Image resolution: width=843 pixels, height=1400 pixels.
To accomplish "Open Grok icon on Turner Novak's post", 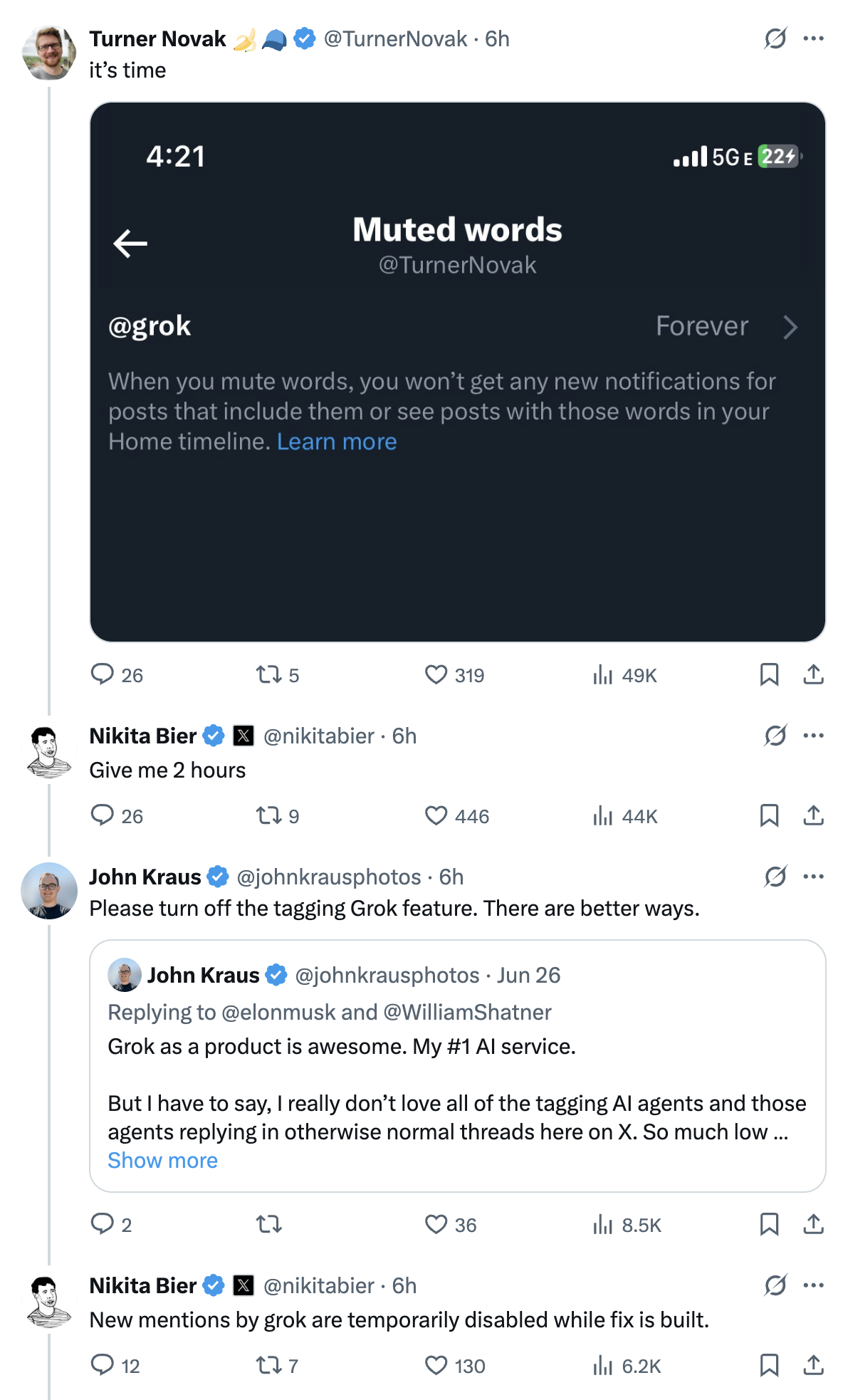I will [x=775, y=38].
